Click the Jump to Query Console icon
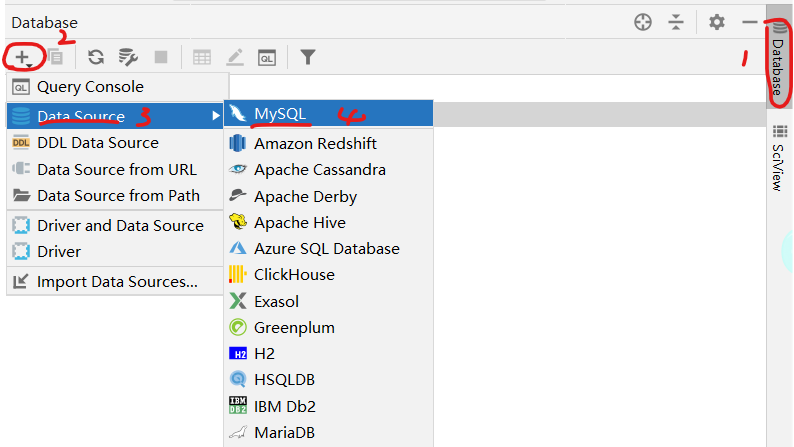 coord(267,58)
